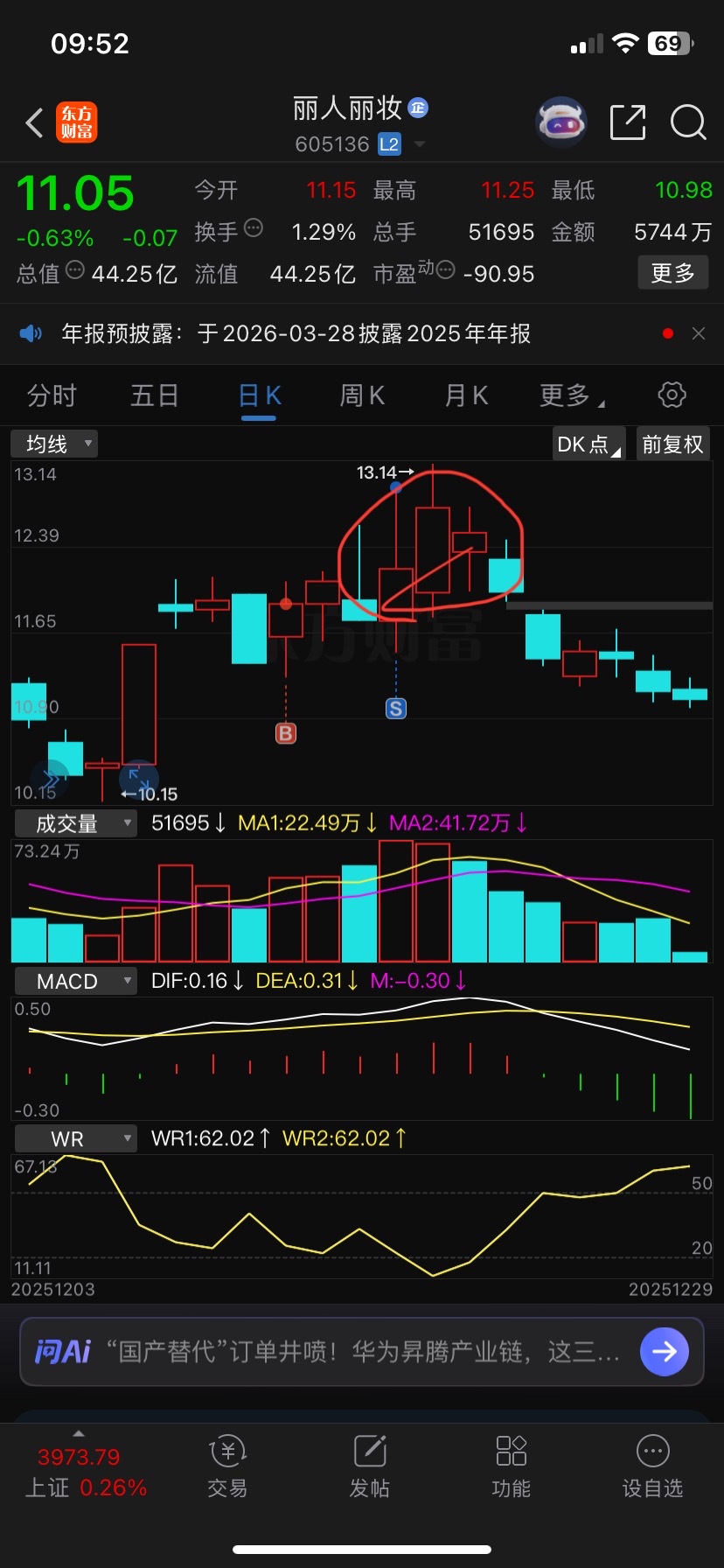
Task: Click the 更多 button in quote panel
Action: coord(672,273)
